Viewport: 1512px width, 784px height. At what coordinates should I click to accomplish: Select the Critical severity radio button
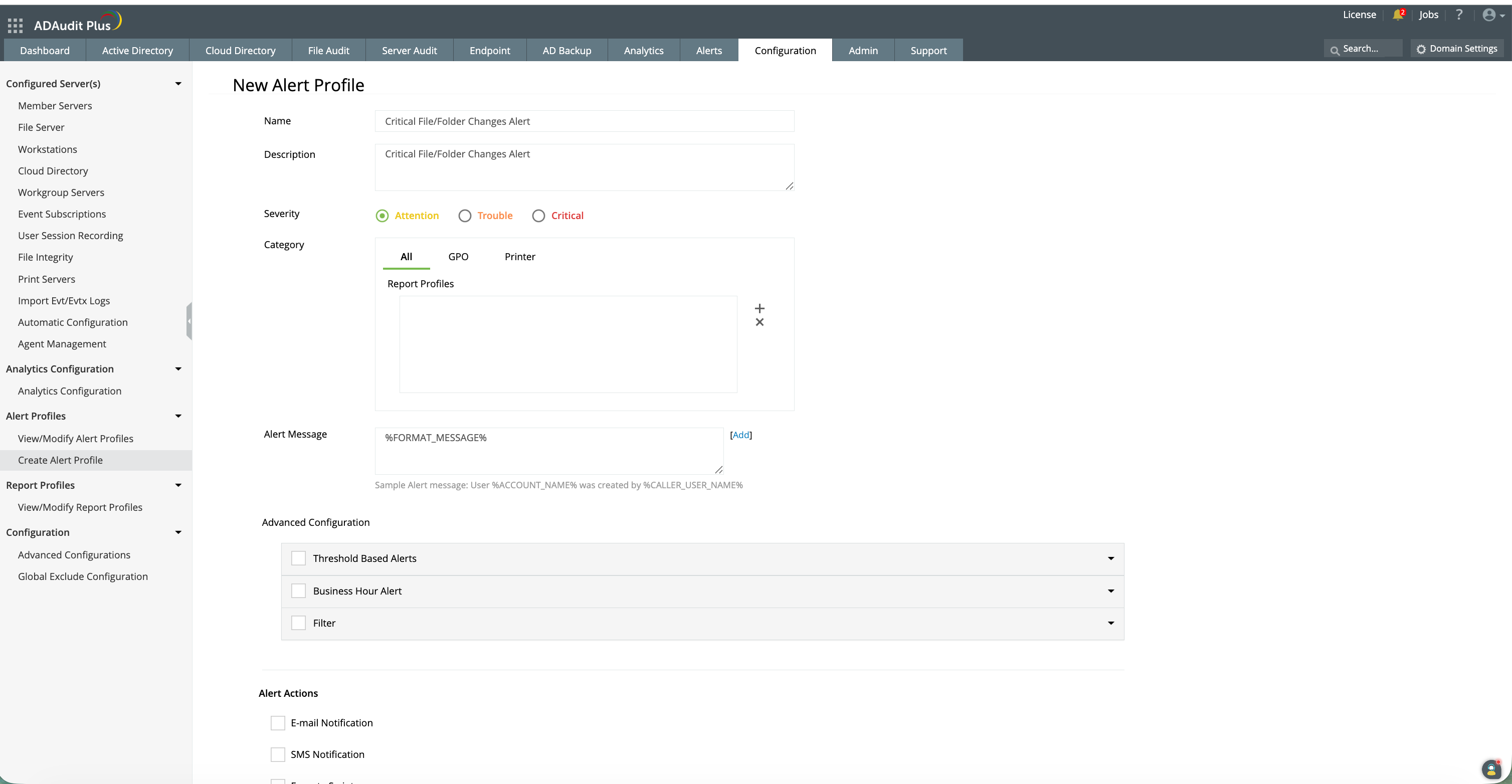538,216
